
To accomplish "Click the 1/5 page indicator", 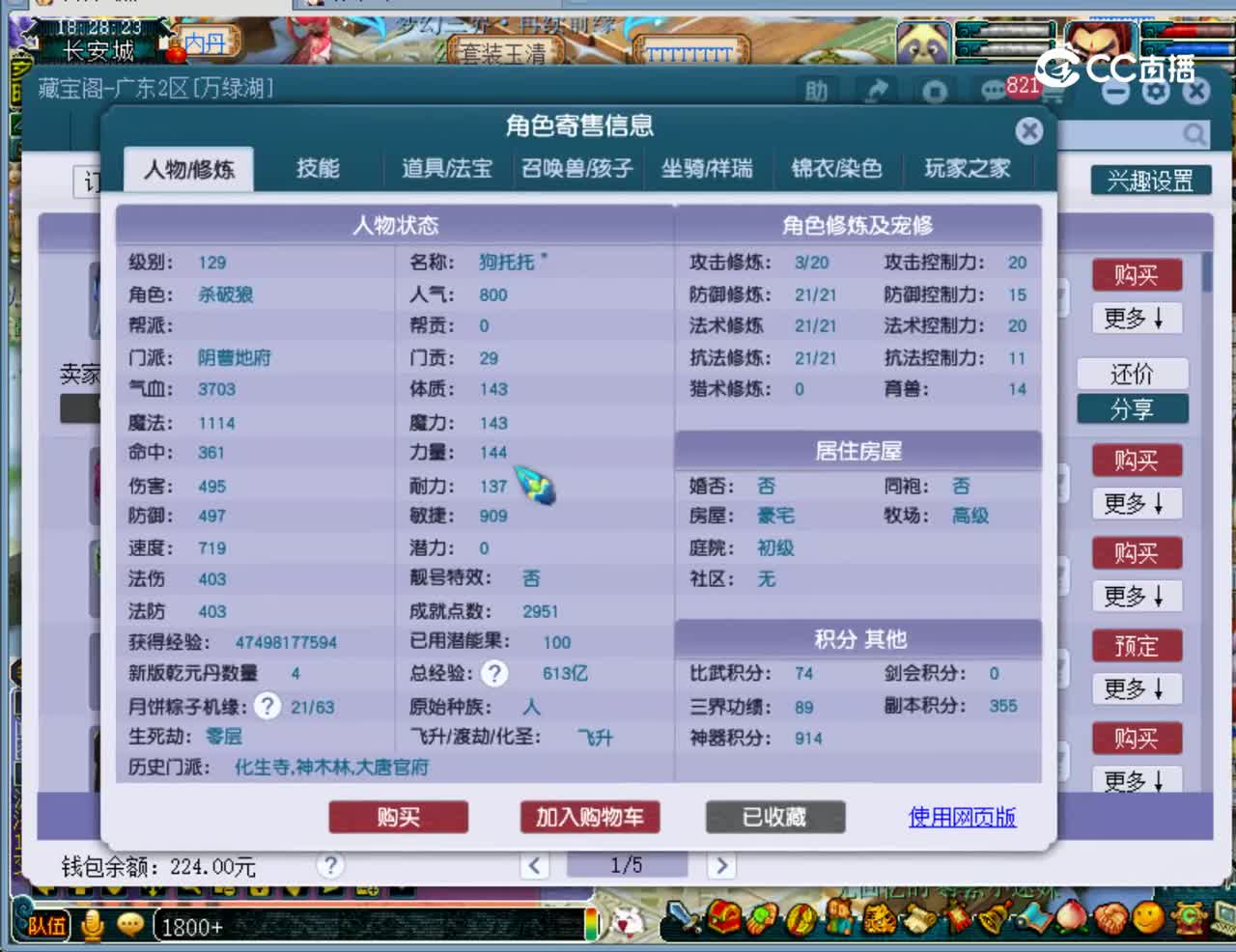I will (627, 865).
